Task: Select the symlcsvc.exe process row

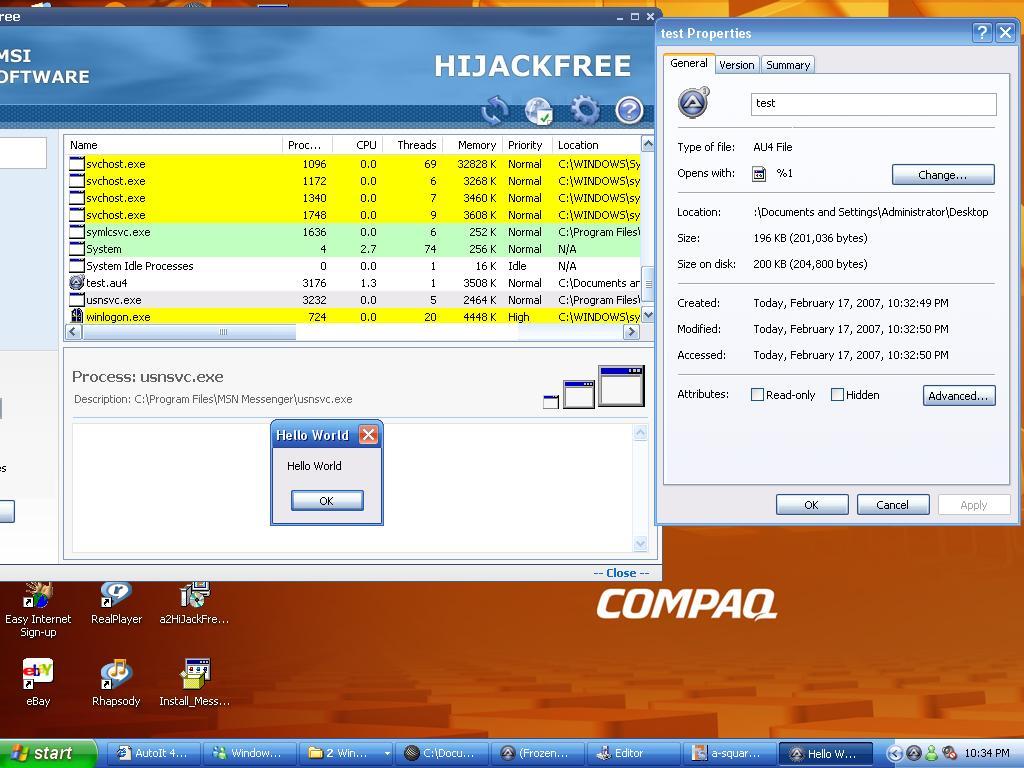Action: click(x=354, y=232)
